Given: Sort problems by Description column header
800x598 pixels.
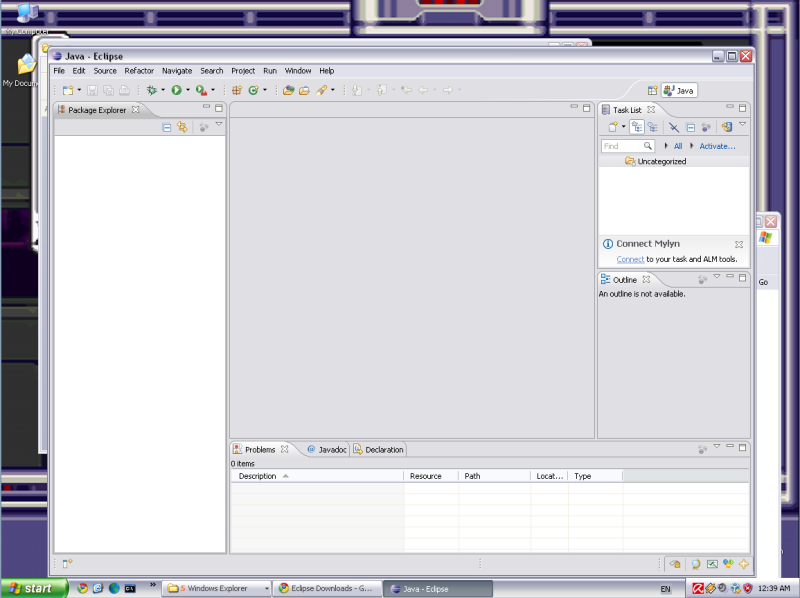Looking at the screenshot, I should click(x=316, y=476).
